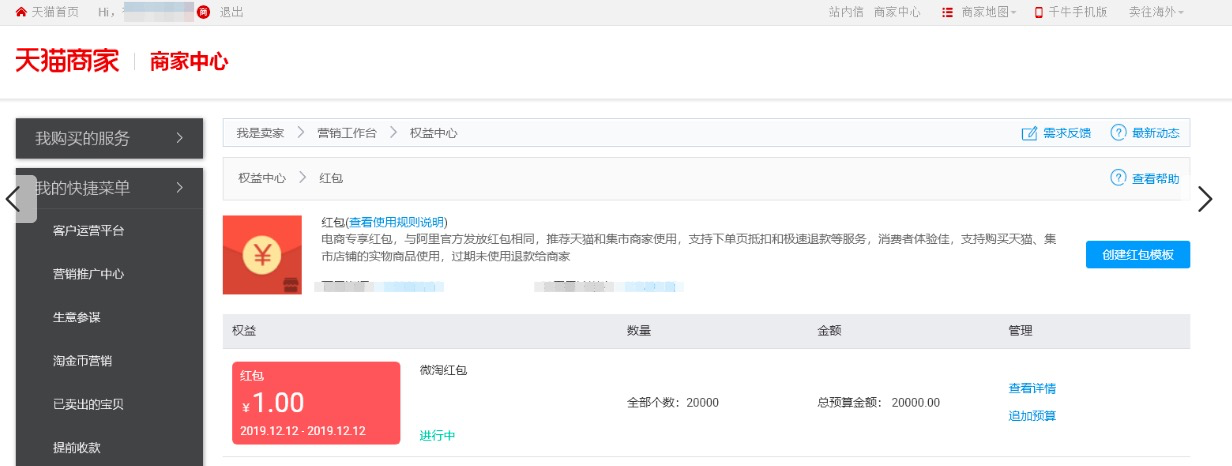Click 权益中心 in second breadcrumb row

tap(262, 178)
